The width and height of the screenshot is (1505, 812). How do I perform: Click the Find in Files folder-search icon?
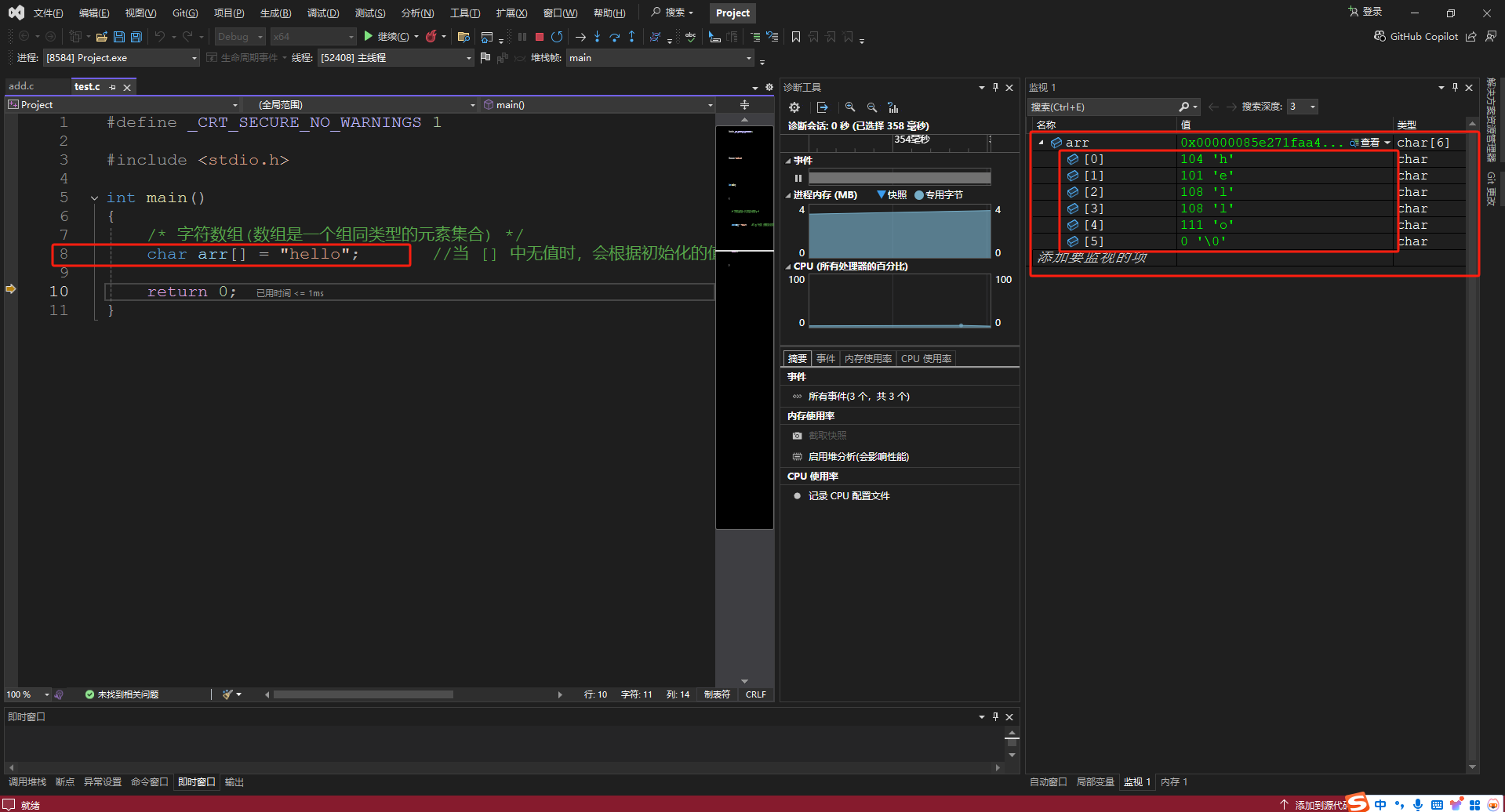tap(463, 37)
